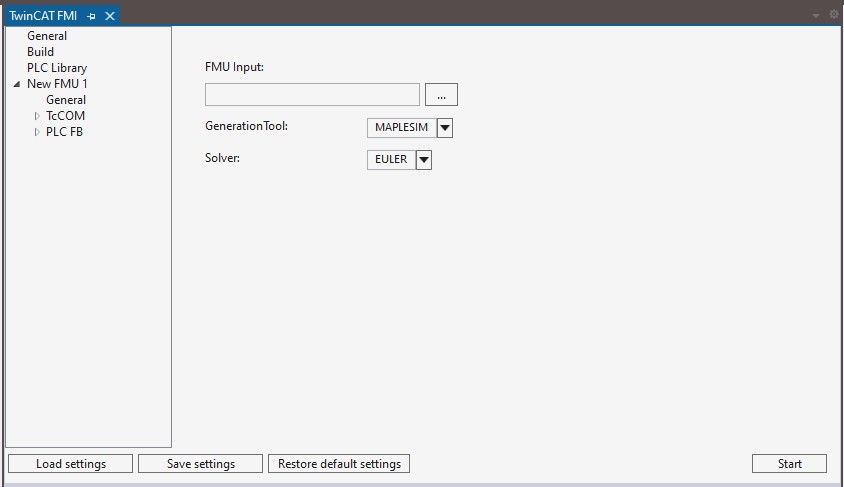Expand the TcCOM node
Viewport: 844px width, 487px height.
click(x=37, y=116)
